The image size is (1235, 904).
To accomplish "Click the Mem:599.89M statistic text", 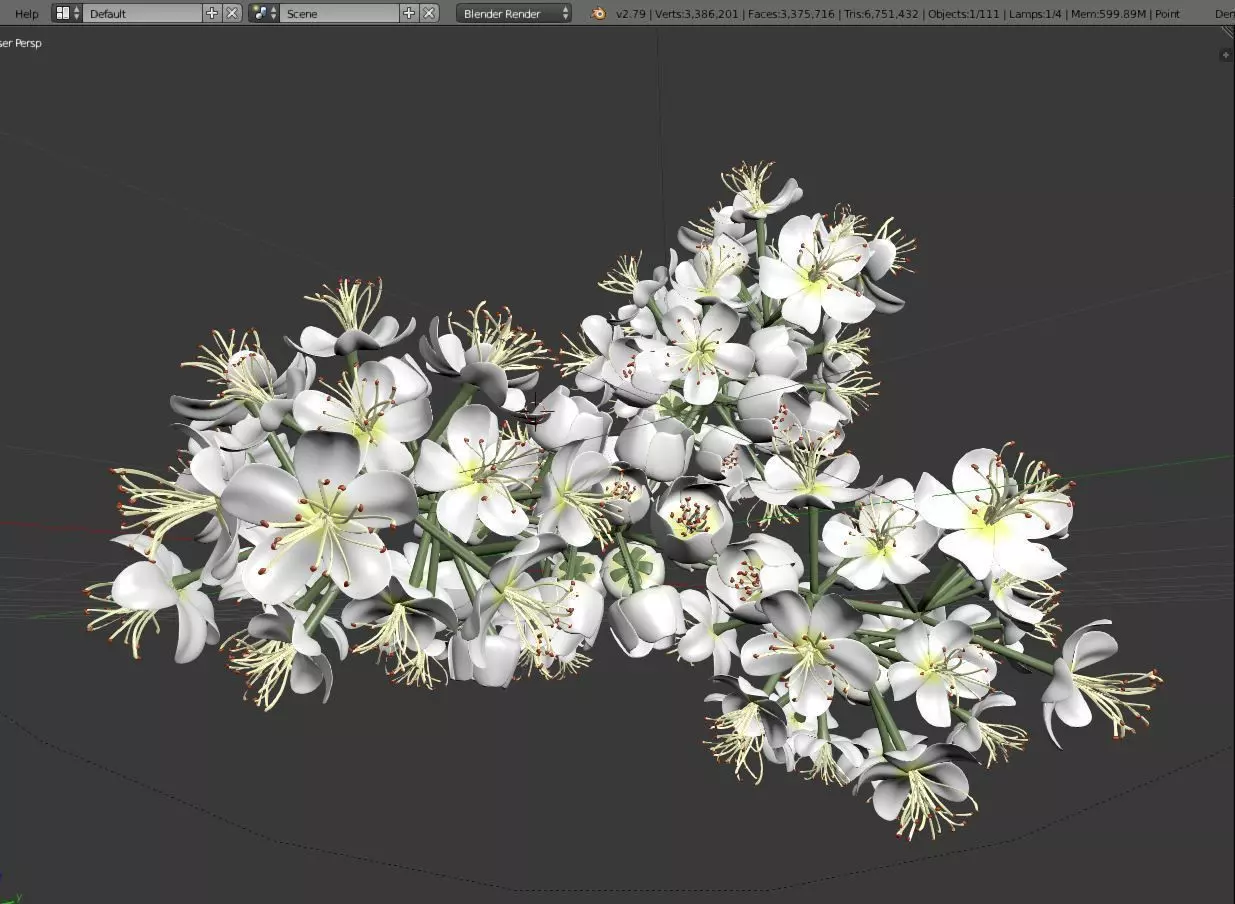I will point(1110,14).
